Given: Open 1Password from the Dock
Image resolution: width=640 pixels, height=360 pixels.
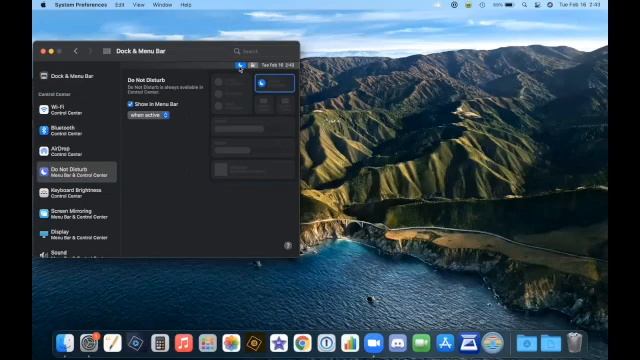Looking at the screenshot, I should pos(326,343).
